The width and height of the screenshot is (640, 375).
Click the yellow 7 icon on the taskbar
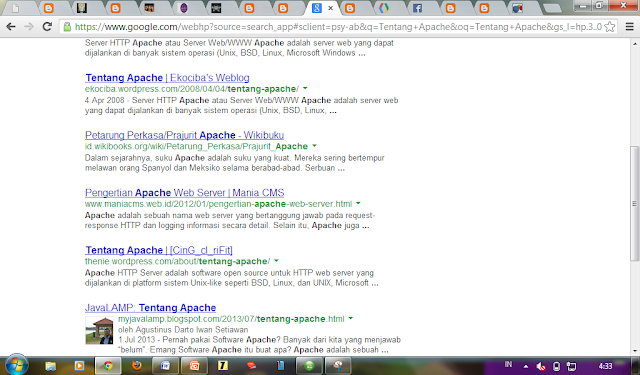click(223, 366)
